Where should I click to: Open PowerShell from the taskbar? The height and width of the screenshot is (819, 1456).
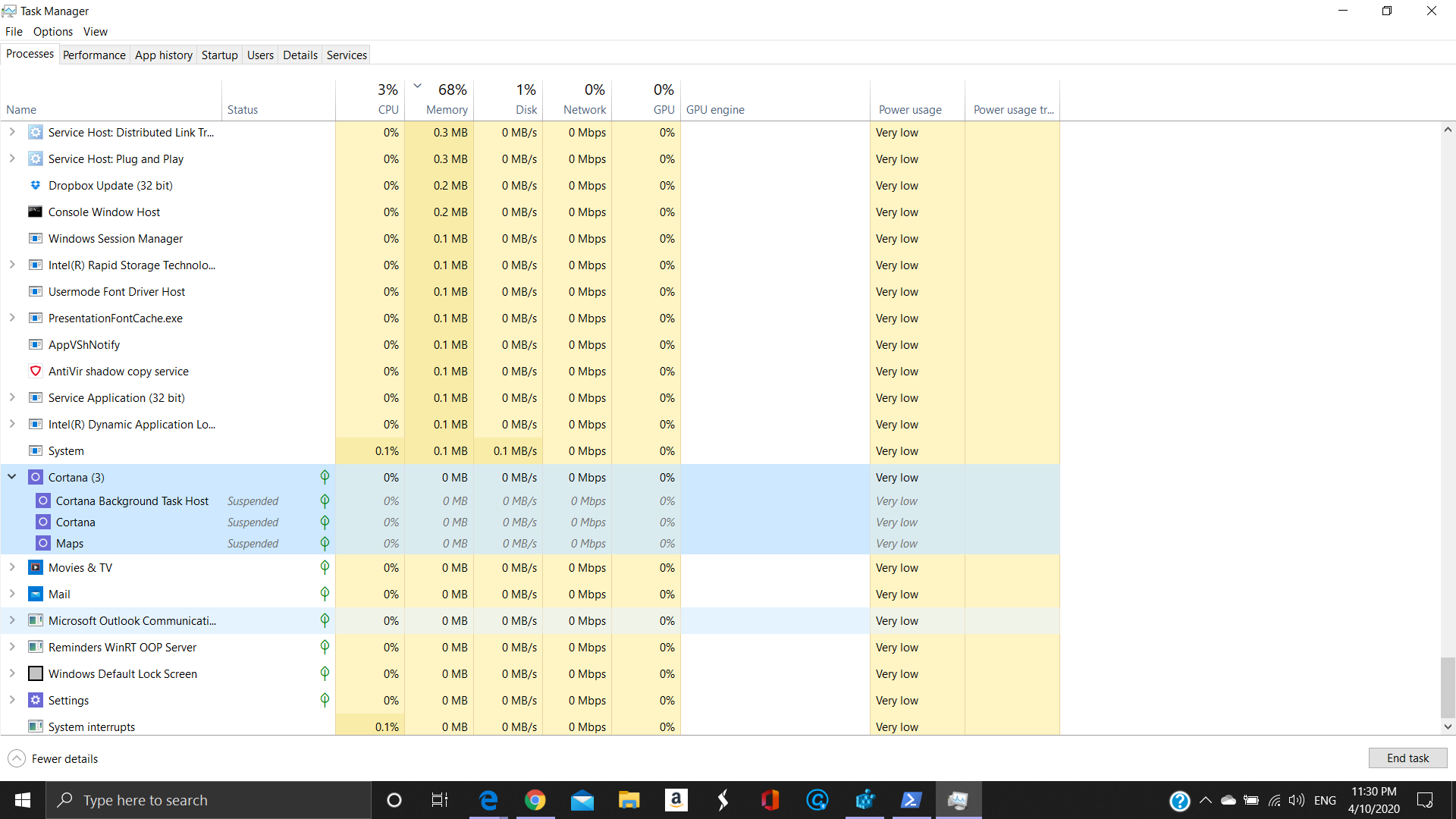tap(912, 800)
